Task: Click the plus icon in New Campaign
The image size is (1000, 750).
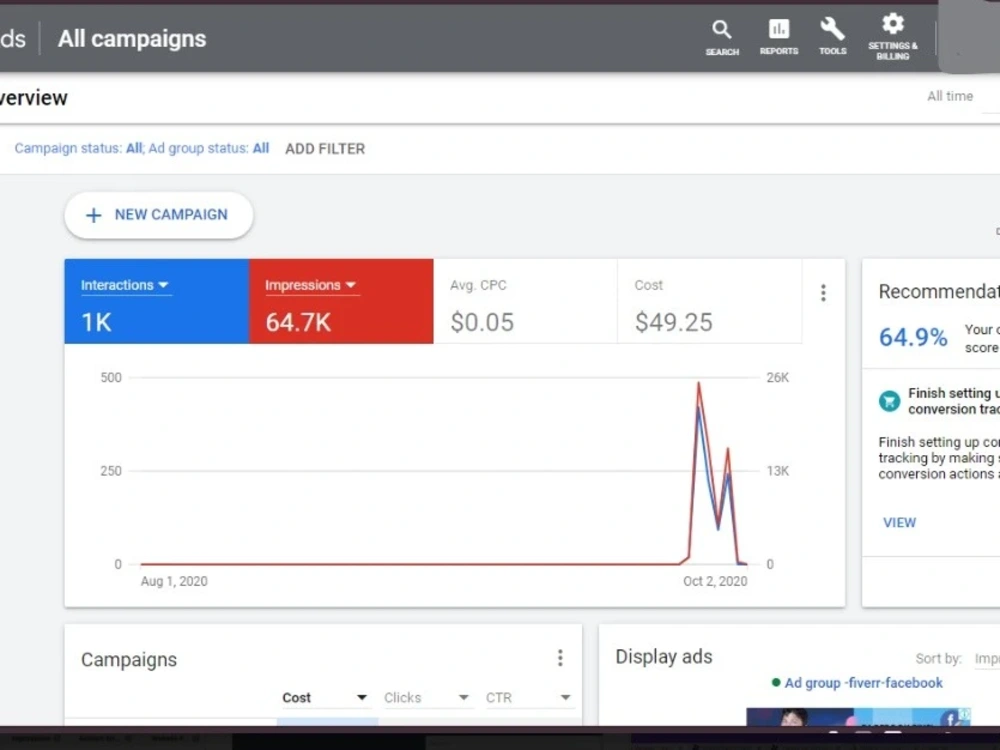Action: click(94, 215)
